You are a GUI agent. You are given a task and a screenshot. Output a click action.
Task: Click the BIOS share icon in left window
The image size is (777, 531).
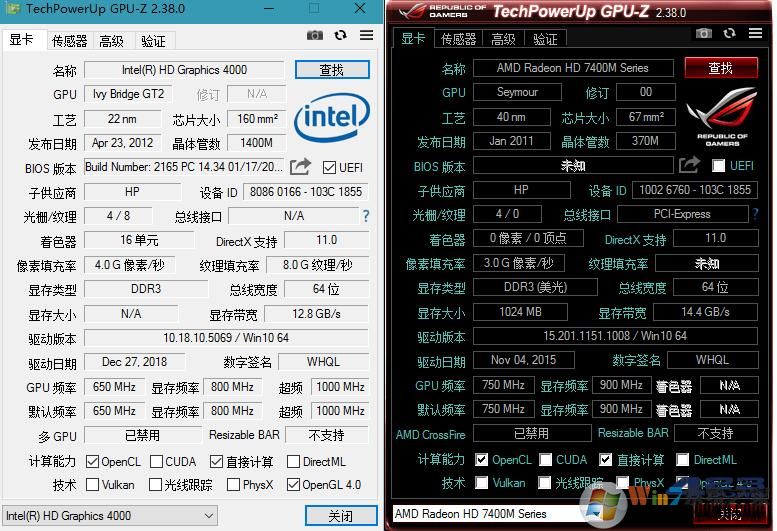pyautogui.click(x=301, y=167)
